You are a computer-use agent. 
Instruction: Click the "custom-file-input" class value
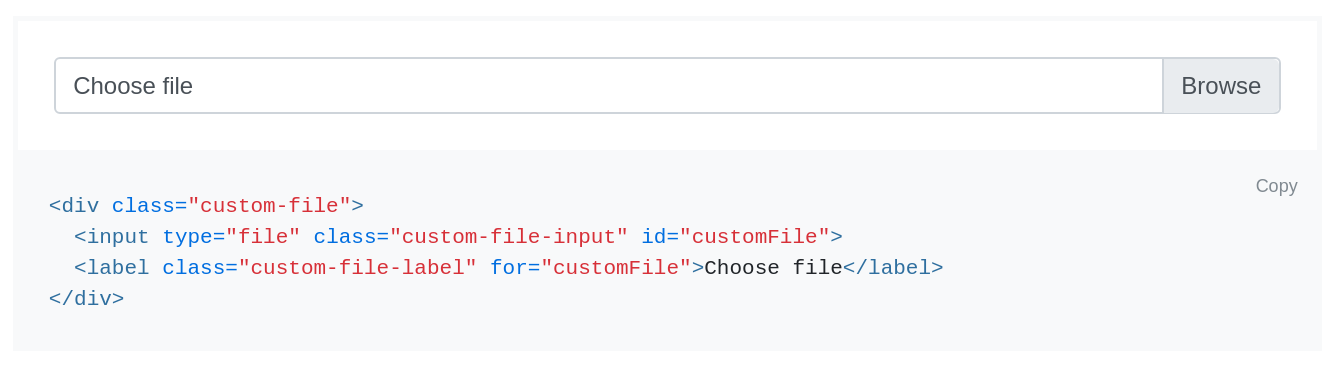click(x=509, y=237)
